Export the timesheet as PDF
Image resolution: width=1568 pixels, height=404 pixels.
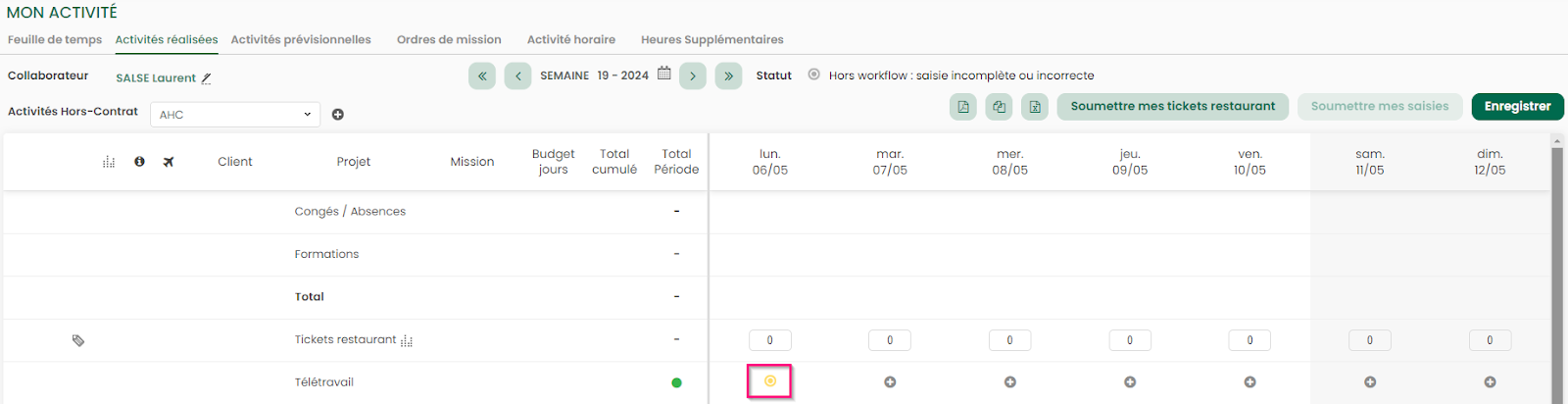click(x=963, y=107)
